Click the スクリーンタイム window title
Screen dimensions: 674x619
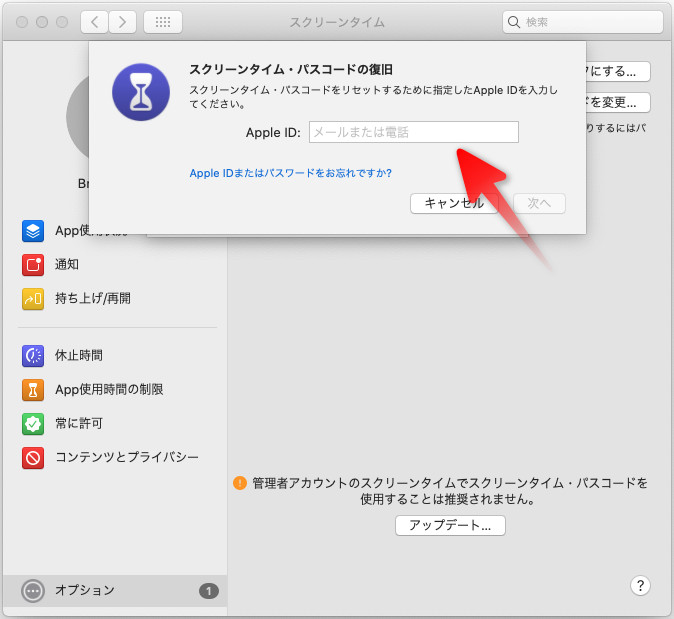tap(337, 22)
